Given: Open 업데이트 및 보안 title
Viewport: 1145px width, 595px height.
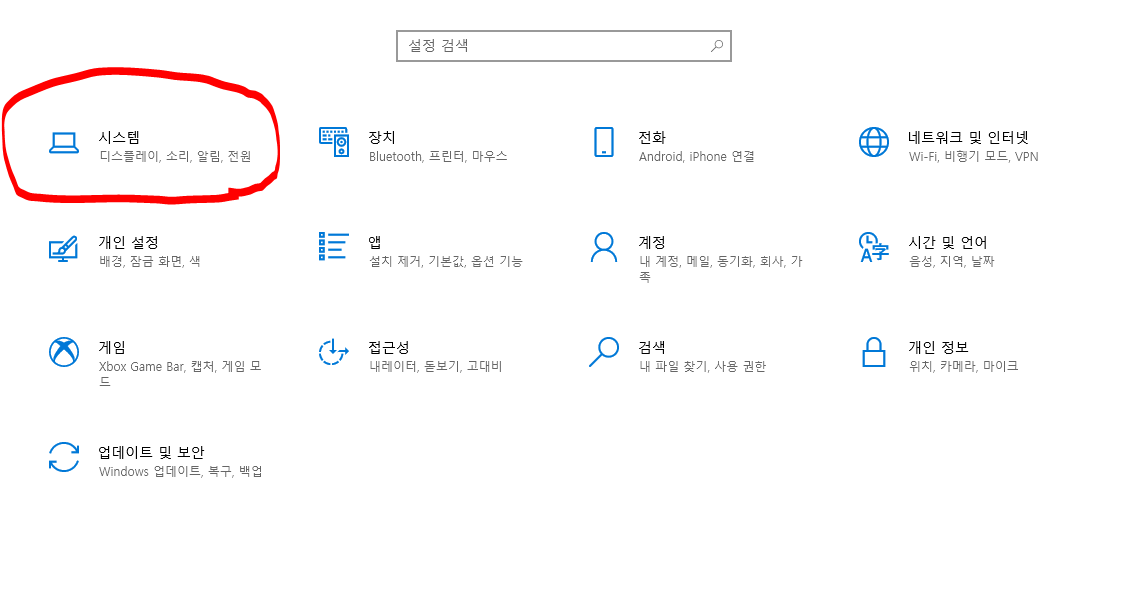Looking at the screenshot, I should pyautogui.click(x=151, y=453).
